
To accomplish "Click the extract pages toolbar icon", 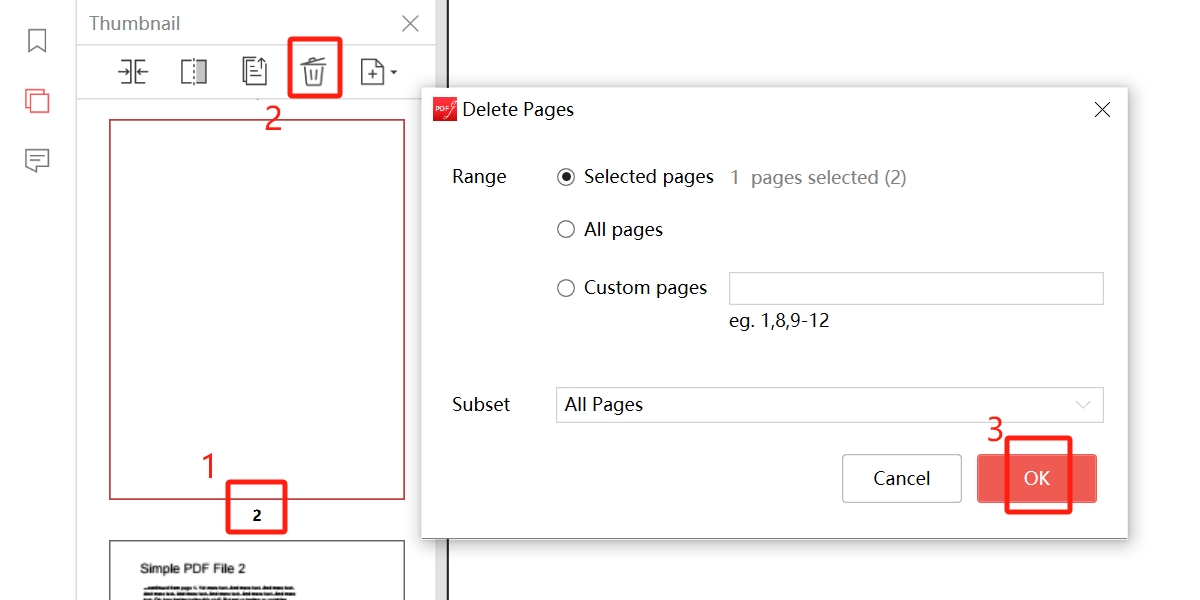I will click(254, 72).
